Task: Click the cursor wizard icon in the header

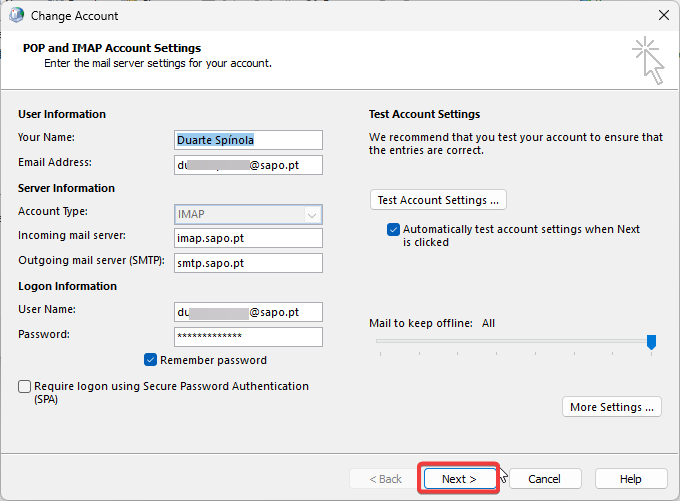Action: pyautogui.click(x=647, y=60)
